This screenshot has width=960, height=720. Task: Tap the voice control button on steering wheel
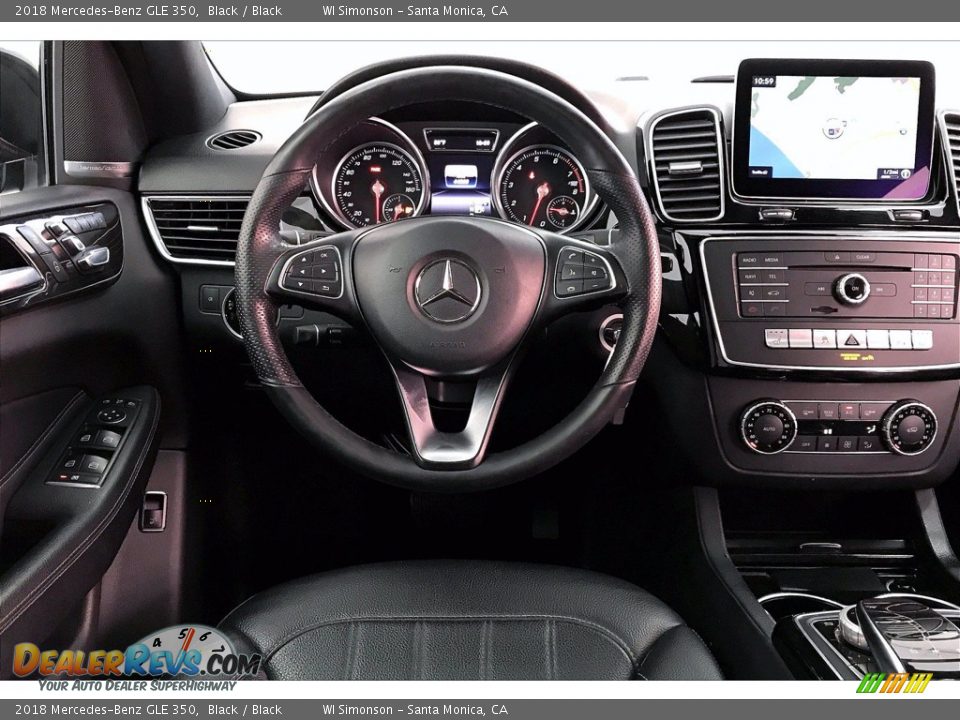tap(572, 273)
